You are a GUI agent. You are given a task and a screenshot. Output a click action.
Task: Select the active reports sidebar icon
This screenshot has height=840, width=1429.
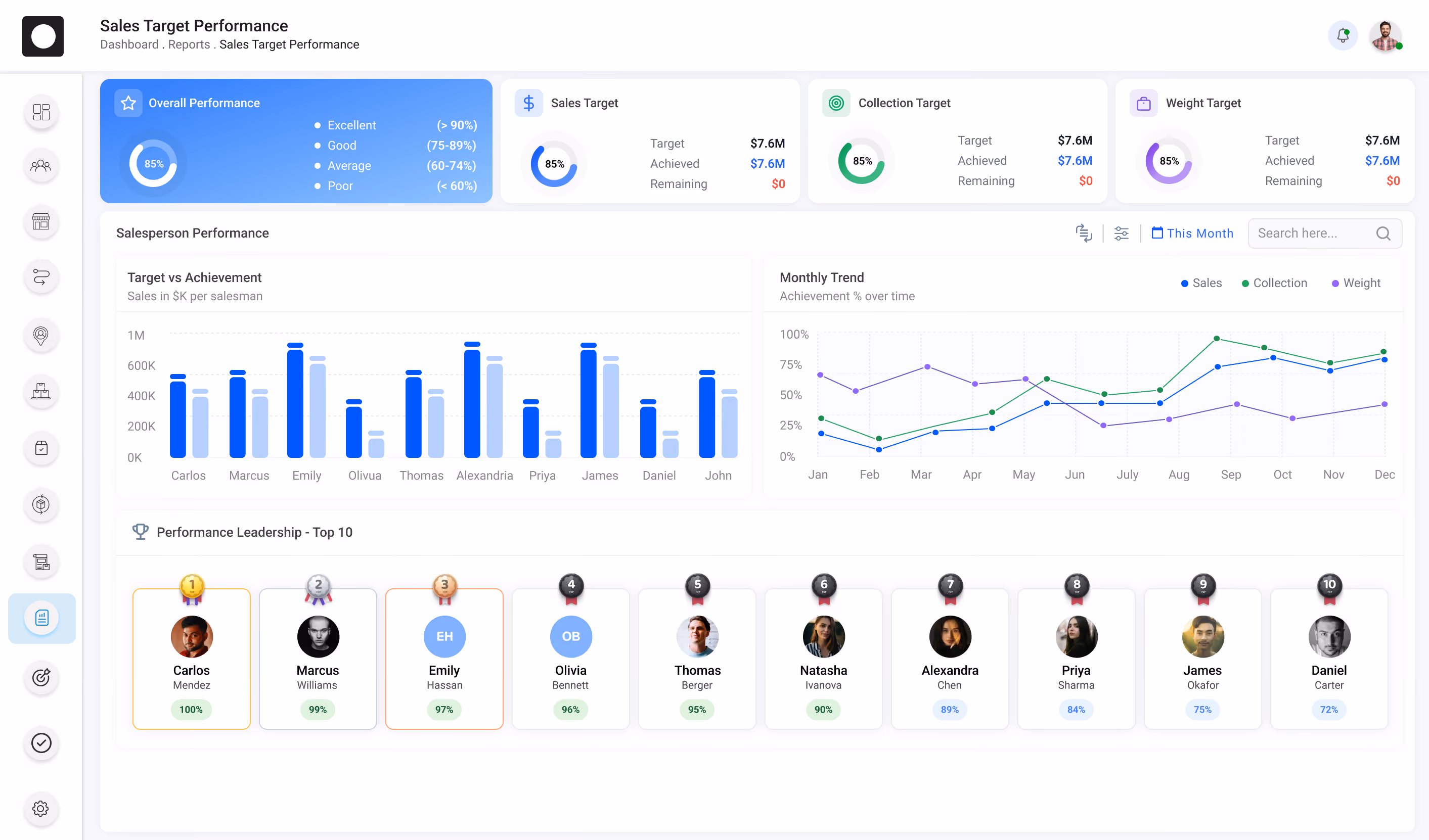(41, 618)
